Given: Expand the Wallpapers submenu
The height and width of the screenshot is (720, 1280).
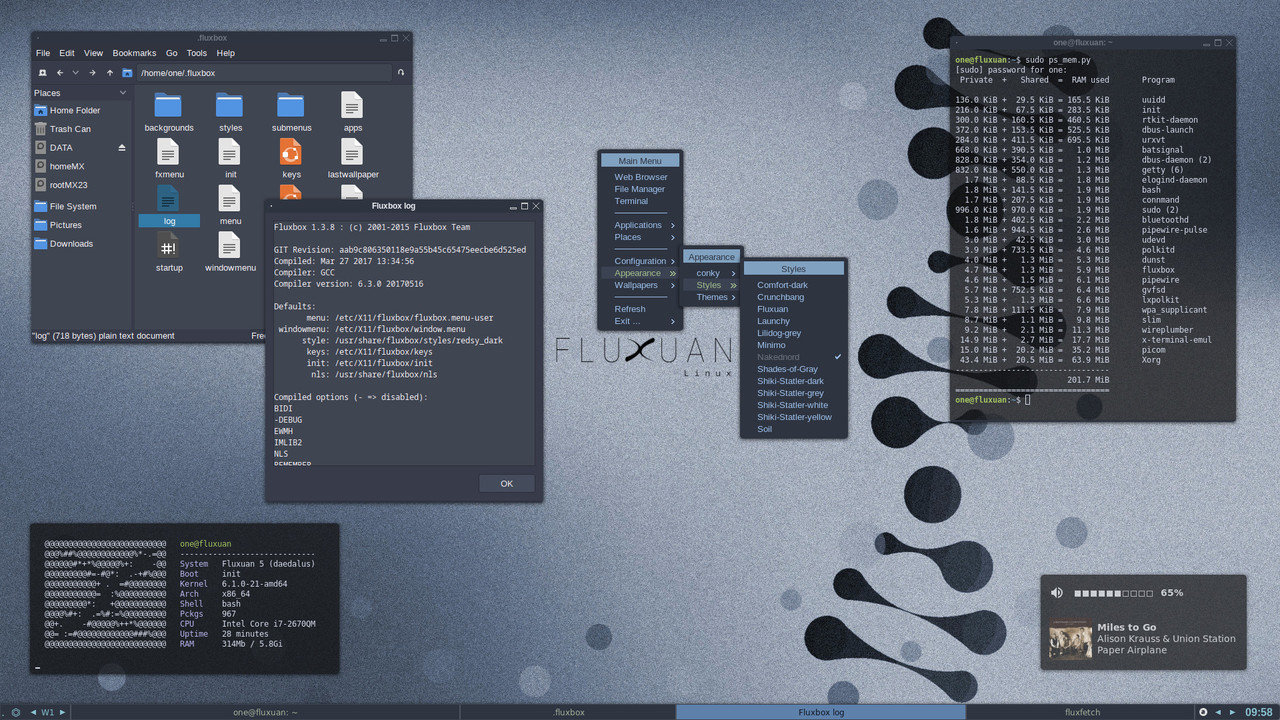Looking at the screenshot, I should (638, 285).
